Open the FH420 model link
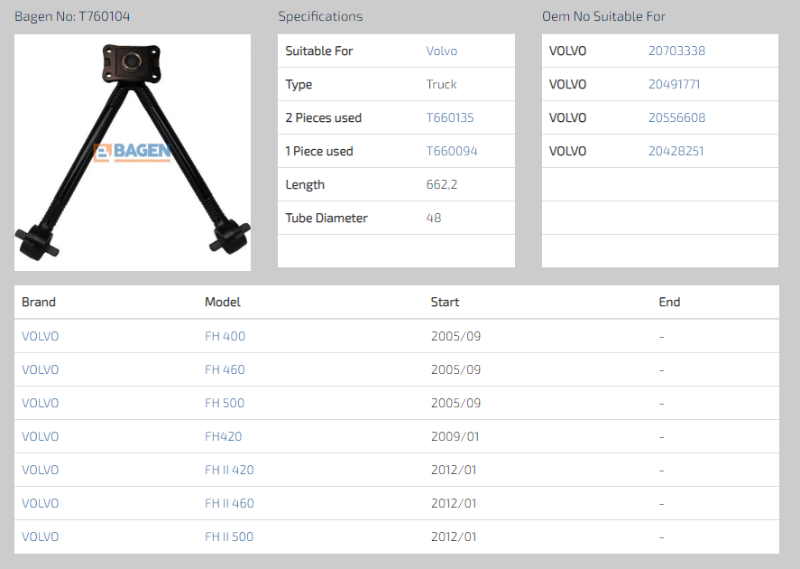 (223, 437)
